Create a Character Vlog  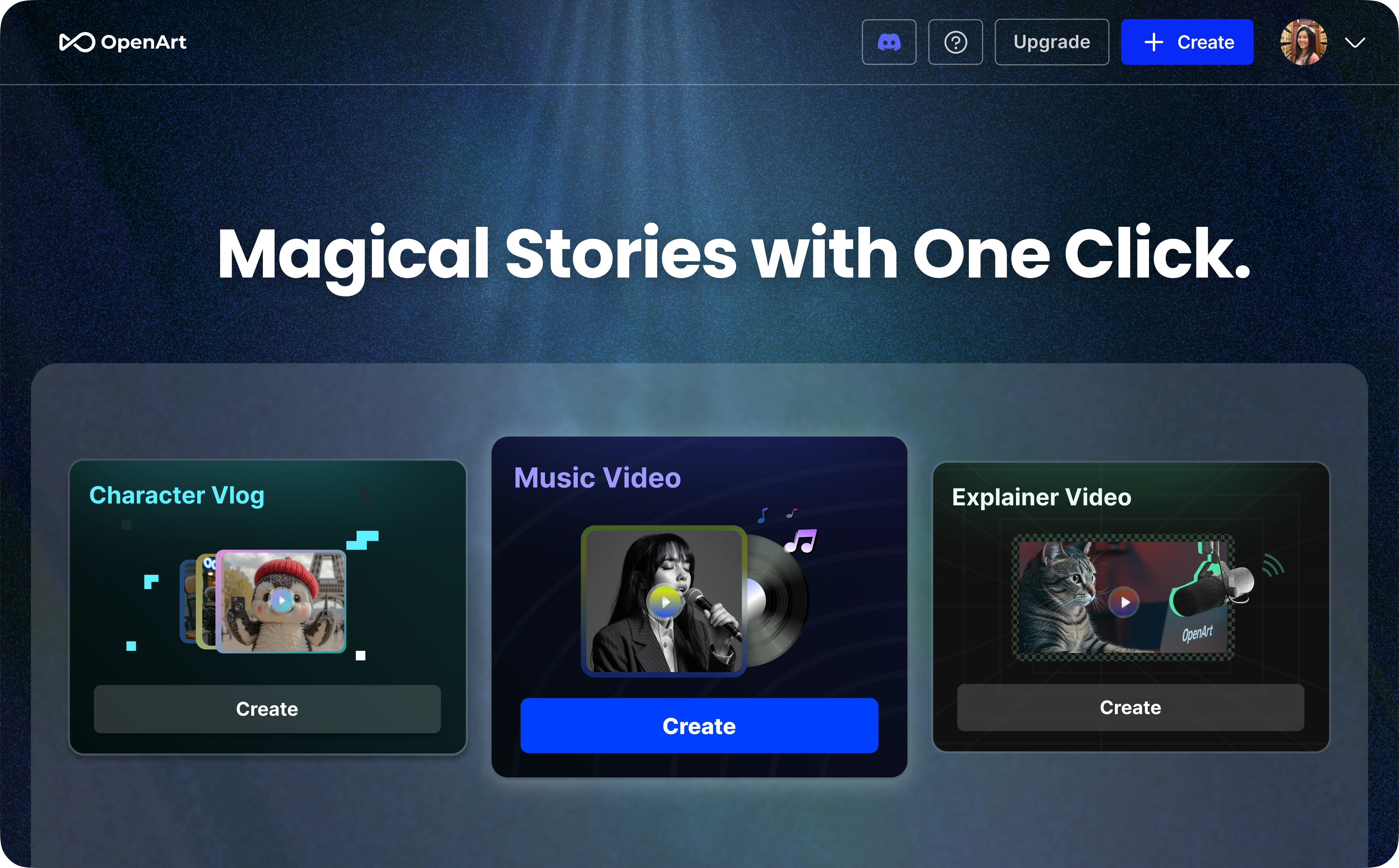coord(267,709)
